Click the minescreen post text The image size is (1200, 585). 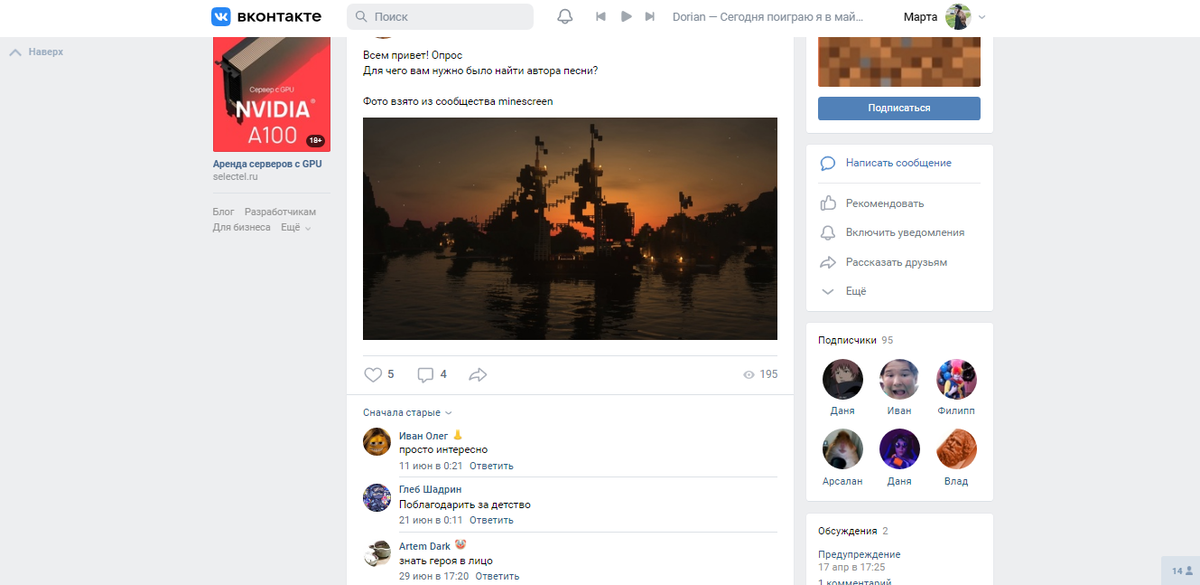tap(458, 101)
